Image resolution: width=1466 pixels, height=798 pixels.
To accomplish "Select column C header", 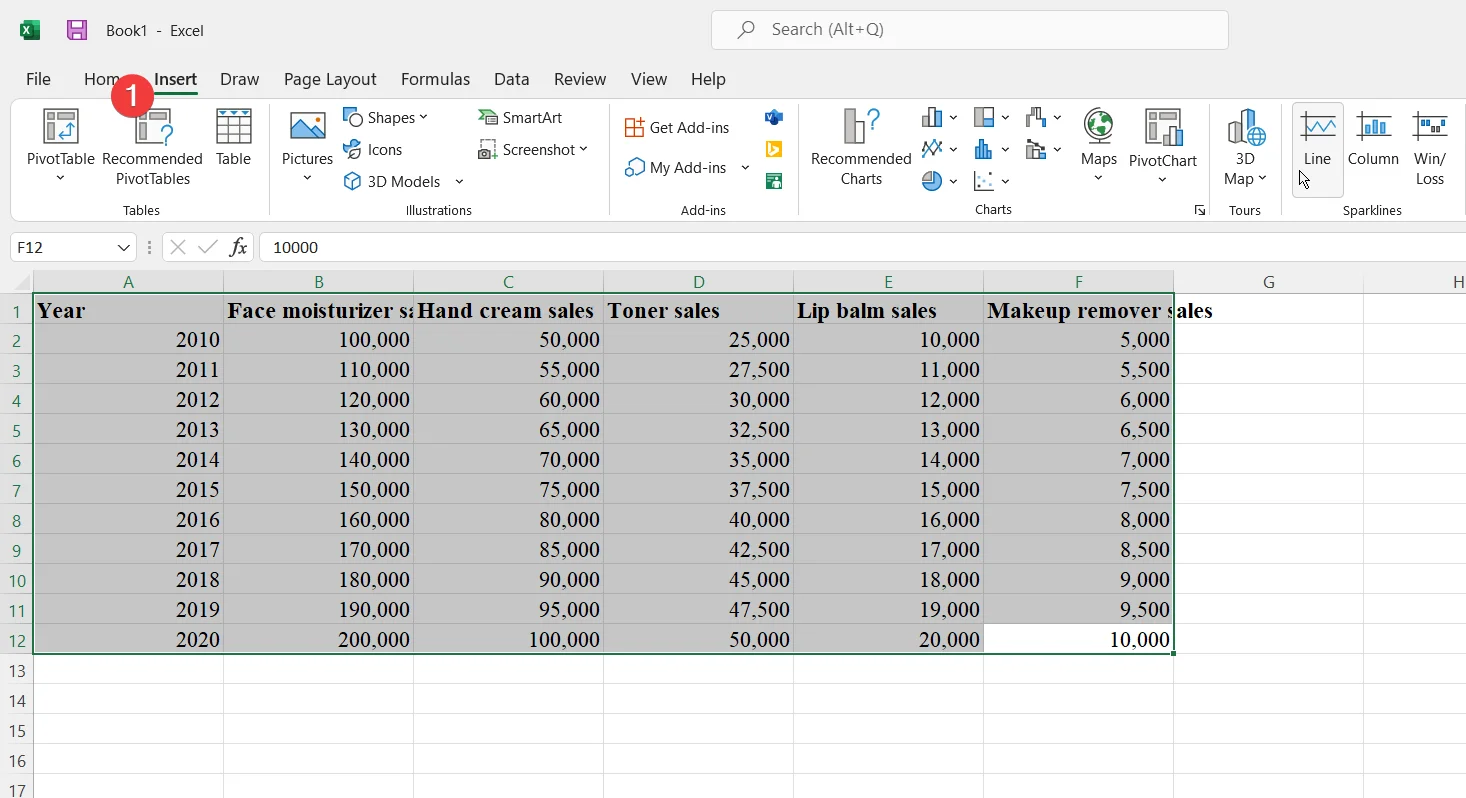I will point(508,282).
